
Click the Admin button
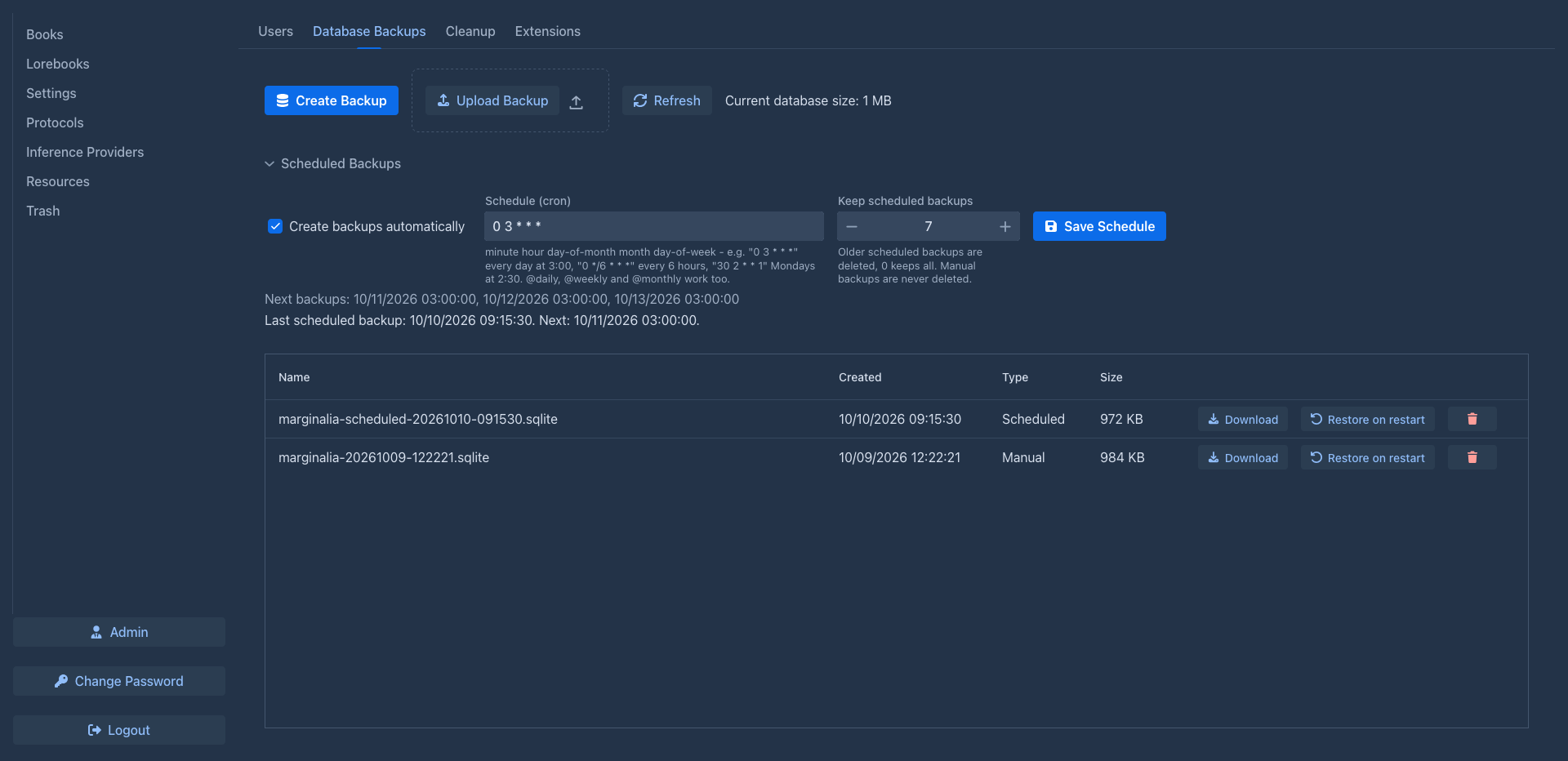119,632
